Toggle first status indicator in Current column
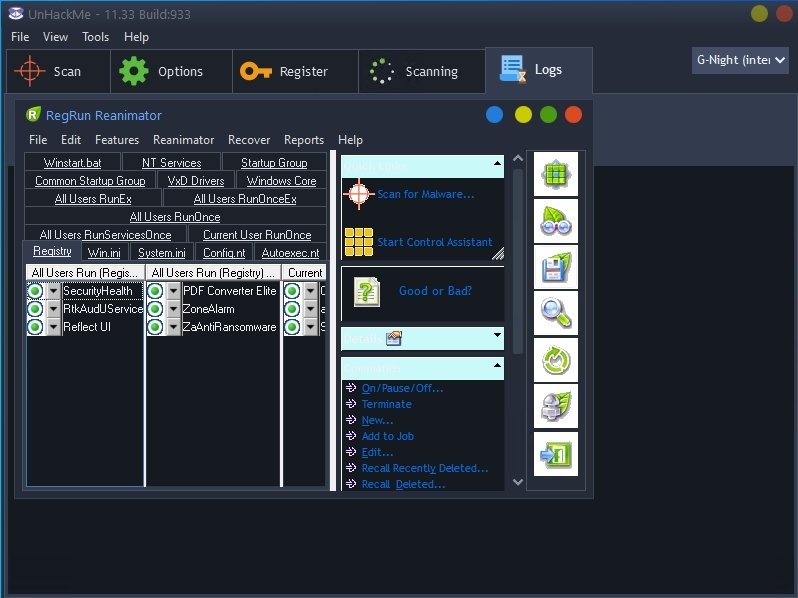 pos(292,291)
